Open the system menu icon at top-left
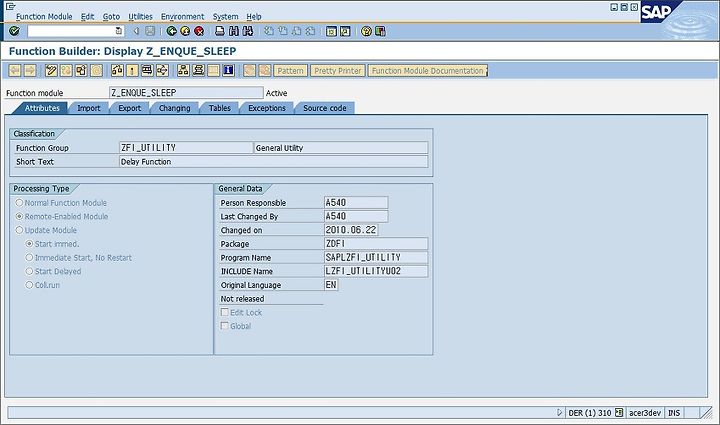This screenshot has width=720, height=425. [x=10, y=6]
